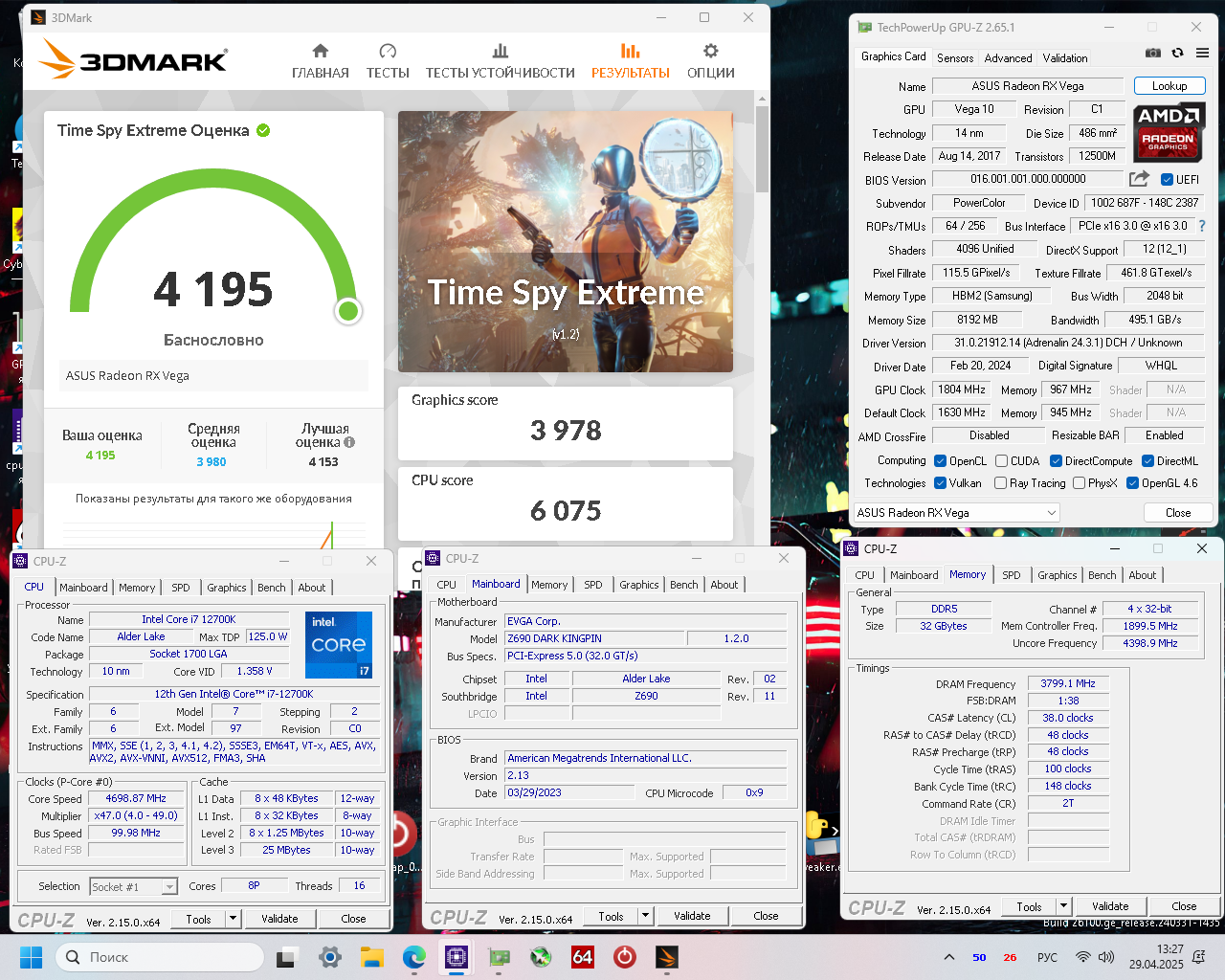This screenshot has height=980, width=1225.
Task: Click the CPU score 6 075 value
Action: 566,511
